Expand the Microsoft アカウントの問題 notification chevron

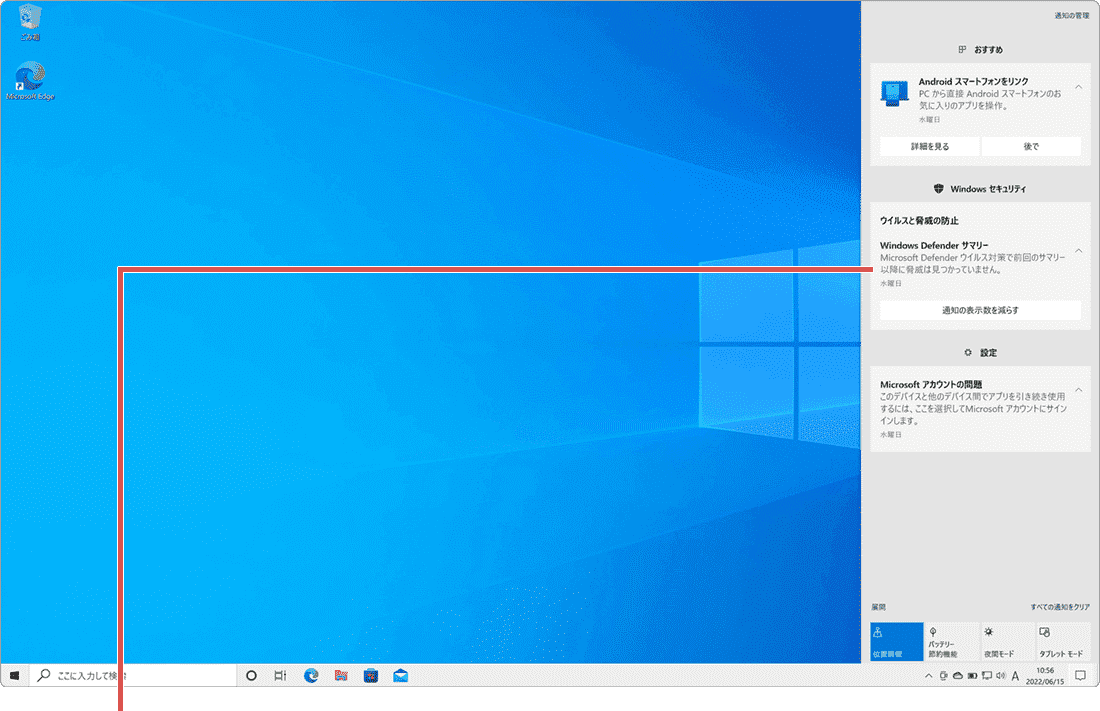coord(1078,389)
